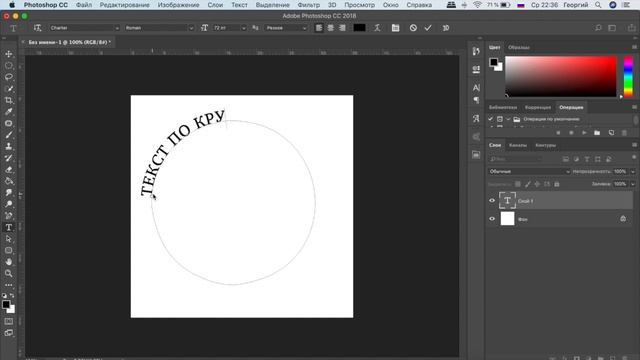Image resolution: width=640 pixels, height=360 pixels.
Task: Switch to the Контуры tab
Action: (x=545, y=145)
